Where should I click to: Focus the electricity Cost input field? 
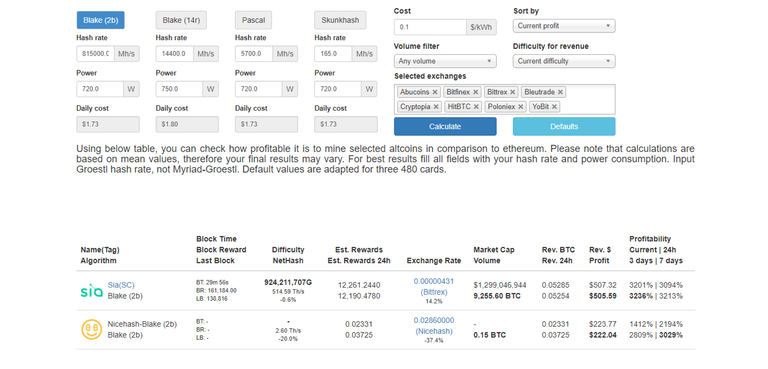point(430,27)
